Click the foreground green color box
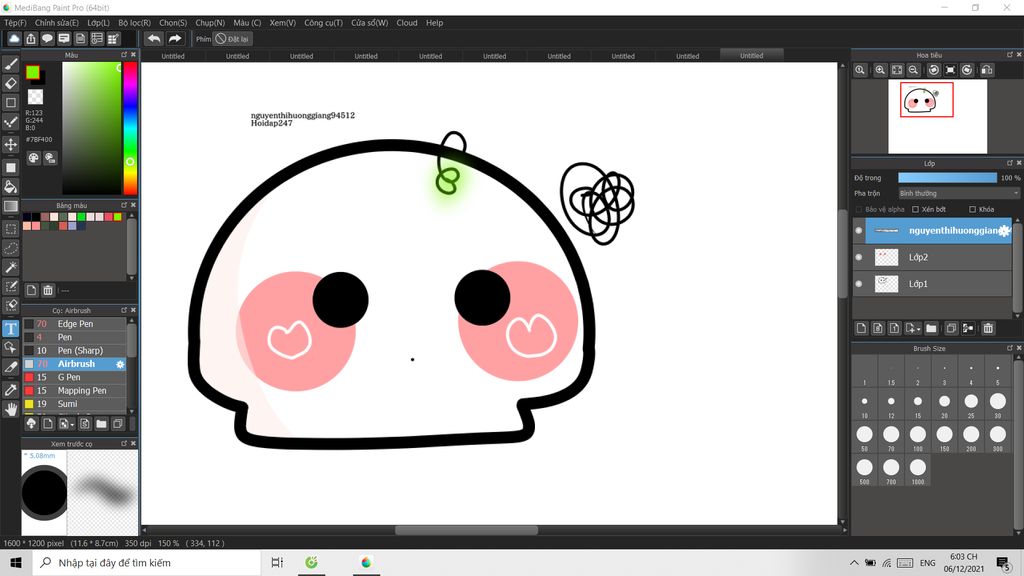1024x576 pixels. [x=33, y=72]
